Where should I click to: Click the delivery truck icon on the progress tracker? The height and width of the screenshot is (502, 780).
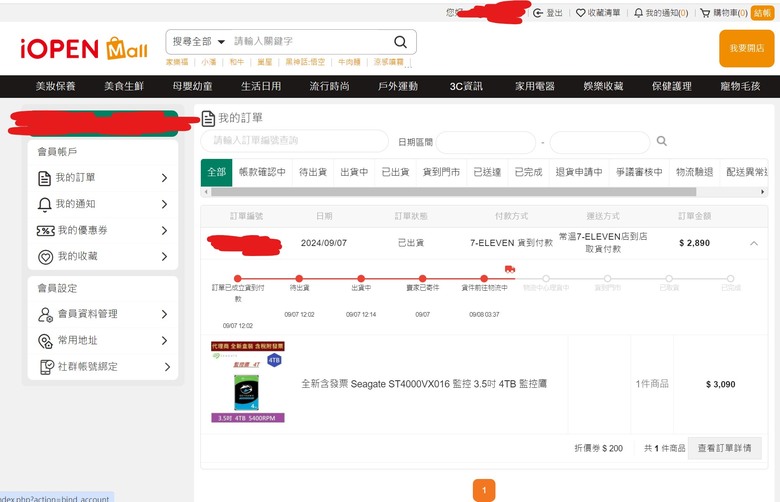tap(510, 269)
